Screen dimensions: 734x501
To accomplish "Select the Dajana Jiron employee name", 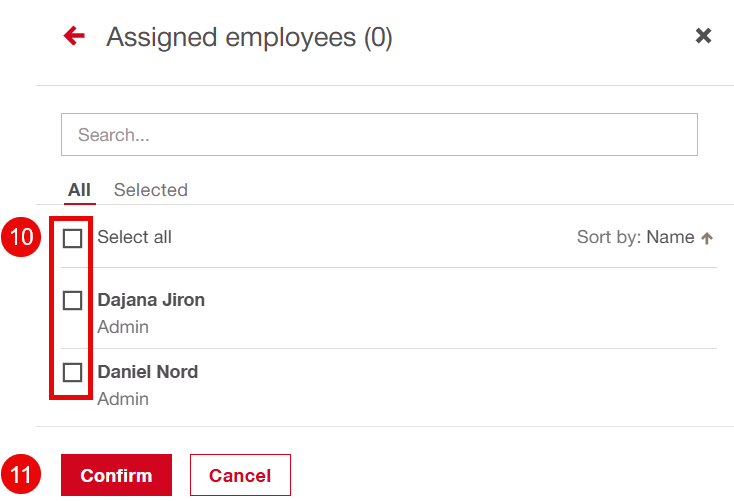I will [151, 300].
